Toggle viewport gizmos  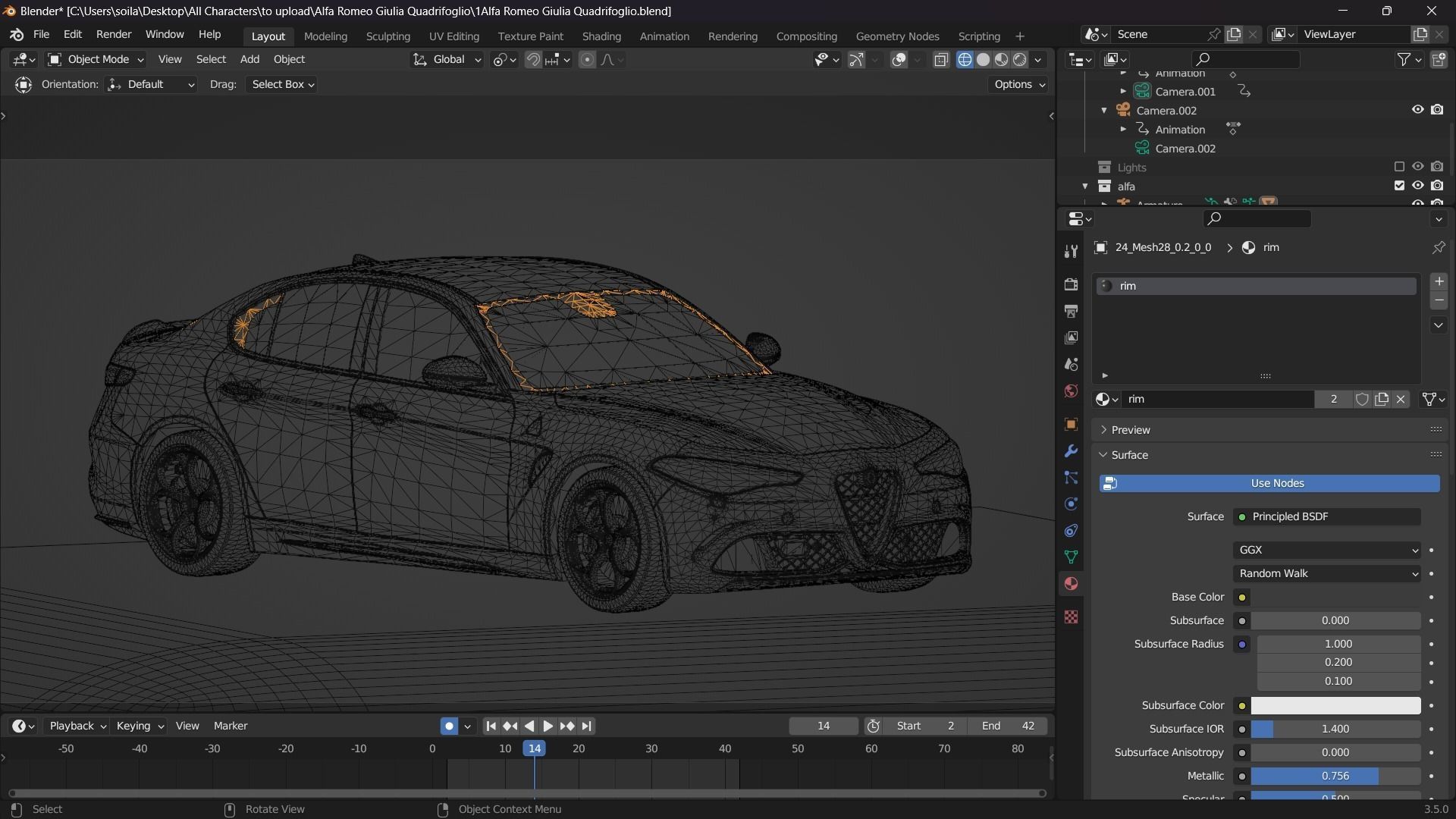coord(856,59)
